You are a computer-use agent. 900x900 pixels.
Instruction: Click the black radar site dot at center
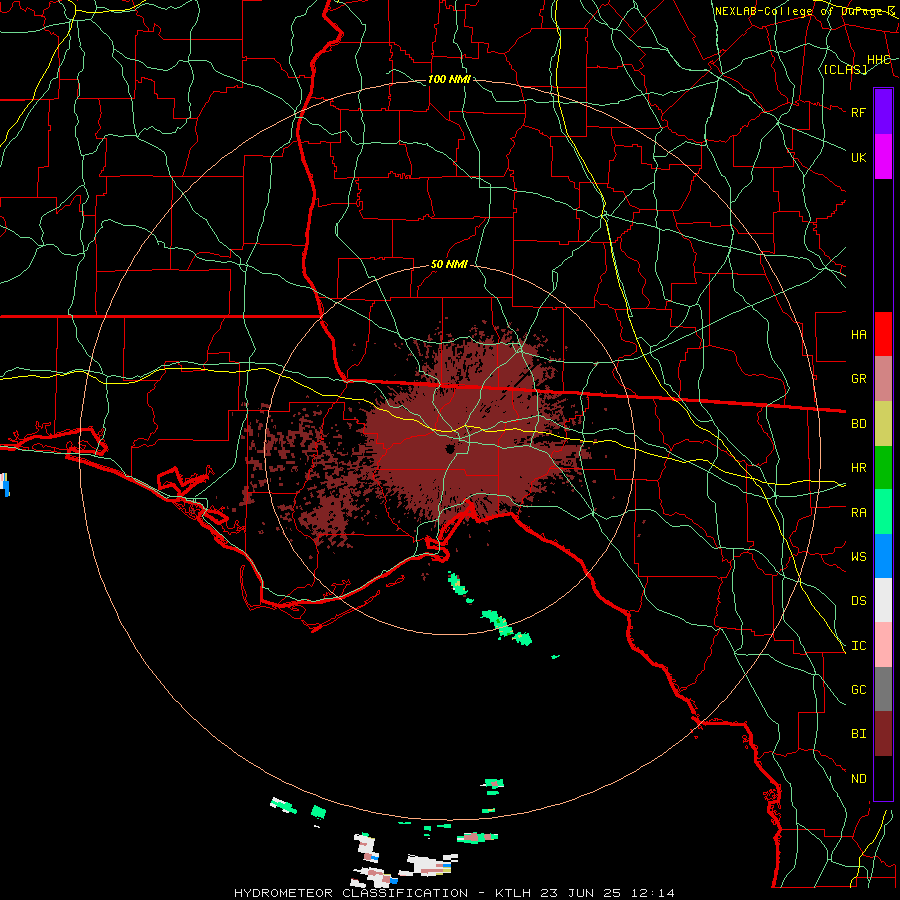pos(450,448)
